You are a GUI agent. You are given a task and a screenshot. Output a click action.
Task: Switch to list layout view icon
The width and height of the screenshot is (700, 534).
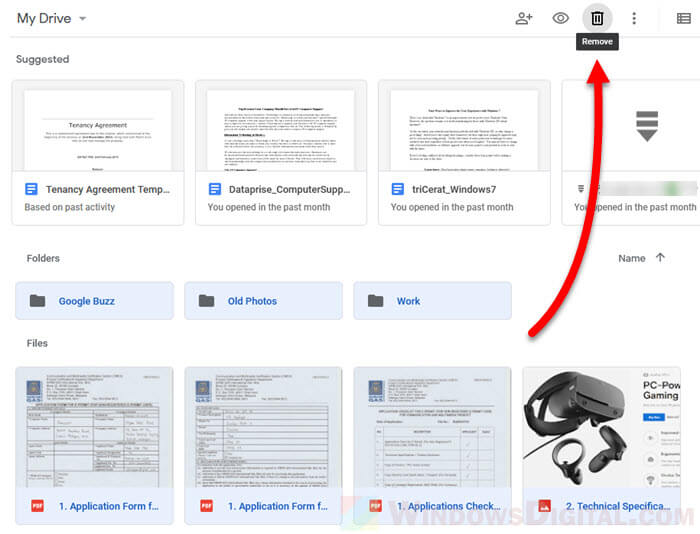click(683, 18)
